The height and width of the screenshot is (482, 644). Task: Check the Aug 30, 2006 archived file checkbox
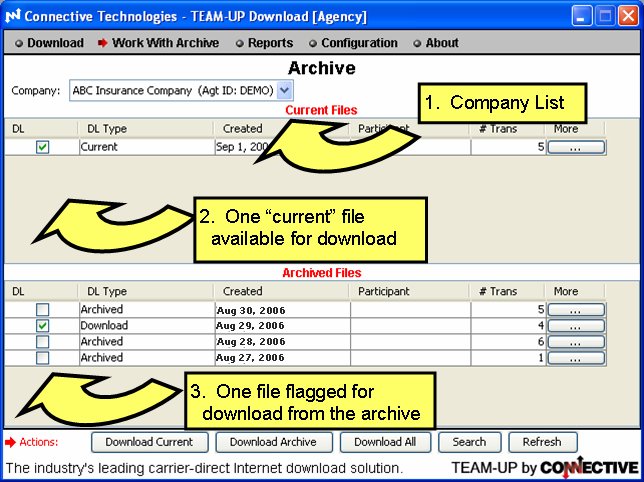(x=43, y=310)
